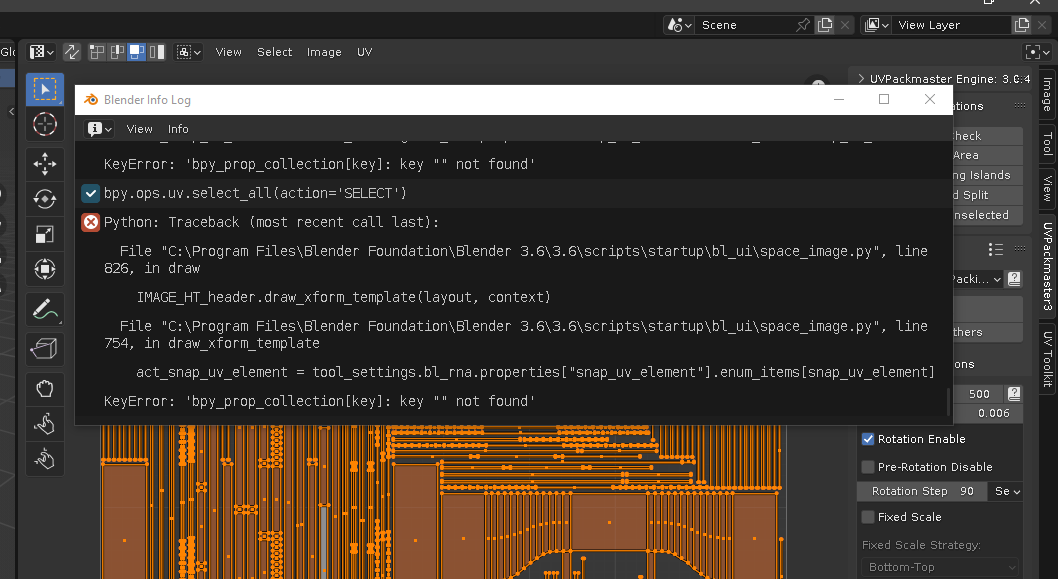Image resolution: width=1058 pixels, height=579 pixels.
Task: Open the Image menu
Action: 324,52
